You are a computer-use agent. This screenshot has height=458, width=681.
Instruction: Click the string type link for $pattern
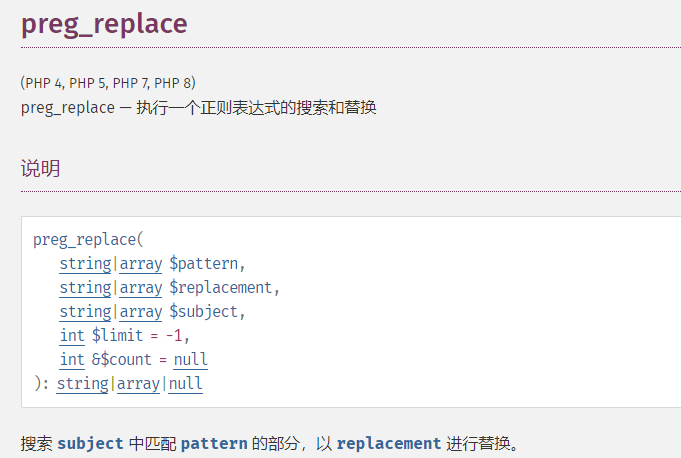click(x=85, y=264)
